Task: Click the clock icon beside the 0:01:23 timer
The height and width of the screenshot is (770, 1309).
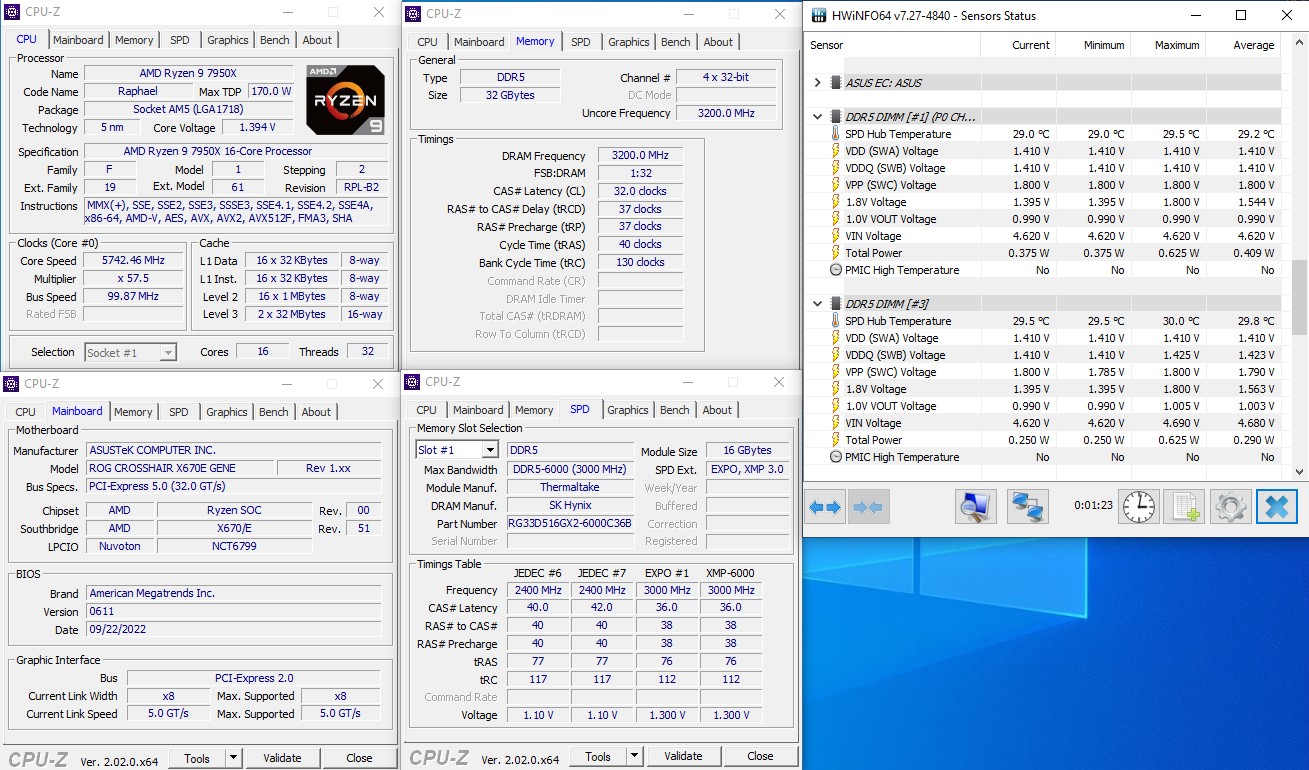Action: [1138, 507]
